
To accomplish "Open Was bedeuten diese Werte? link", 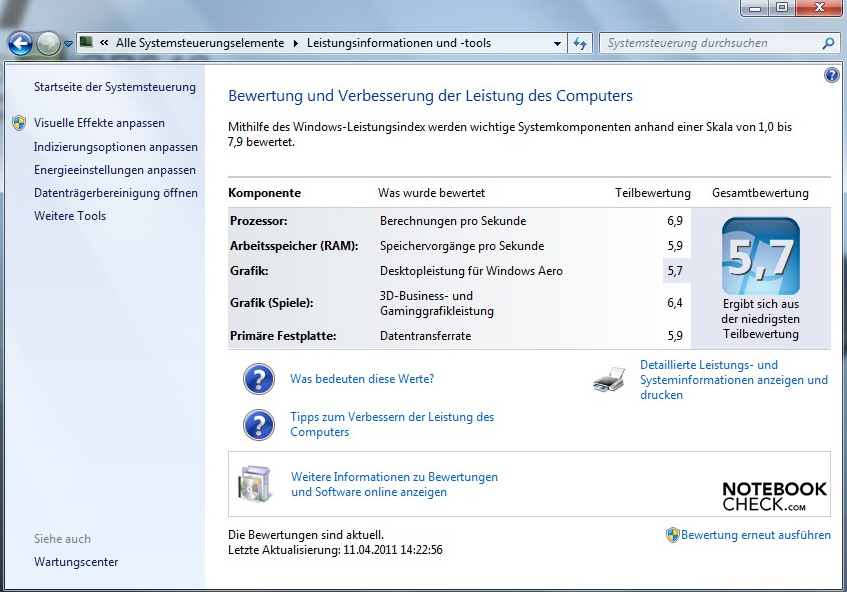I will click(362, 379).
